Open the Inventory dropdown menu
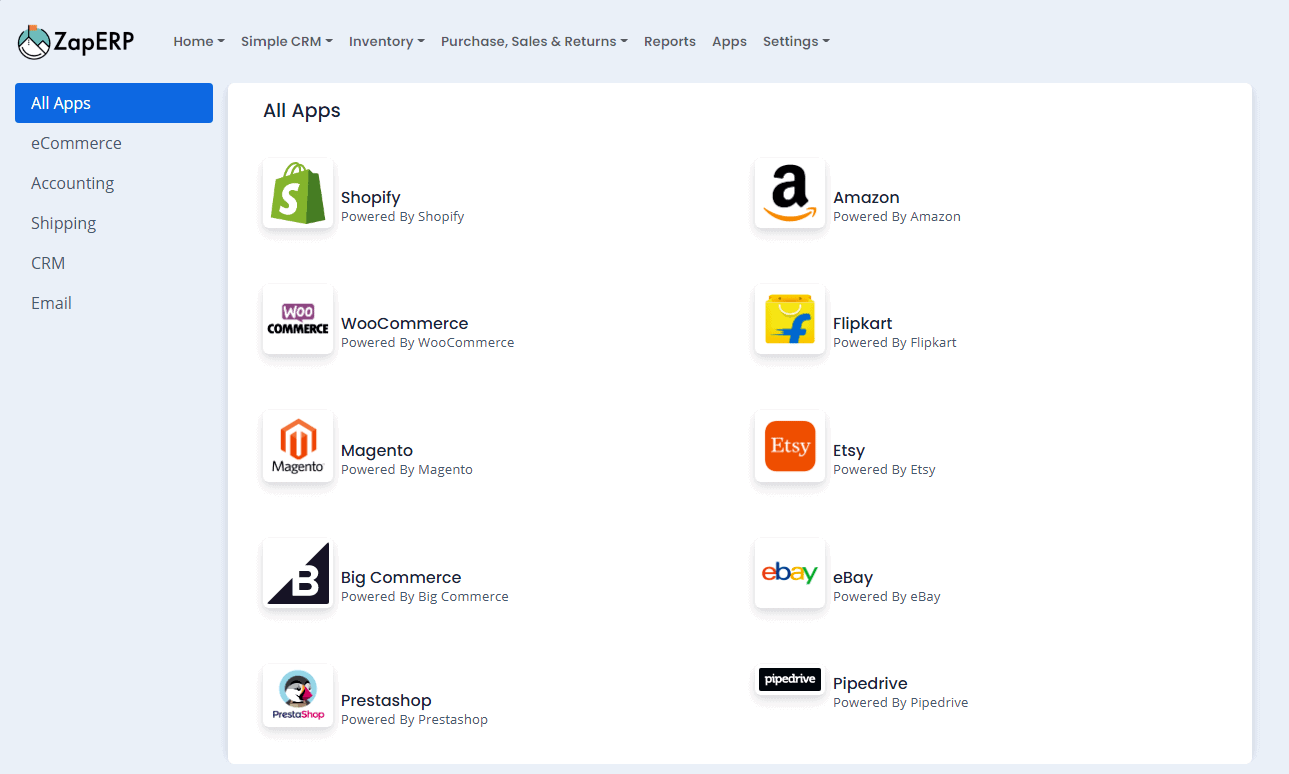 pyautogui.click(x=387, y=41)
